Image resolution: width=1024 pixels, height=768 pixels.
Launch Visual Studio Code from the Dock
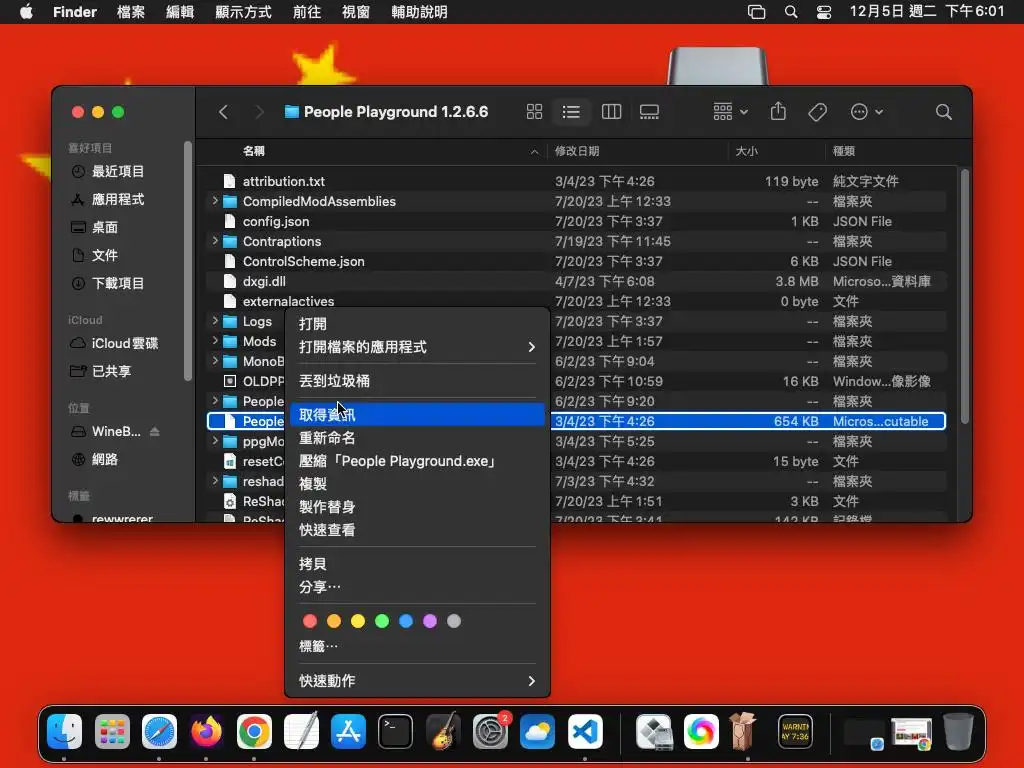584,731
